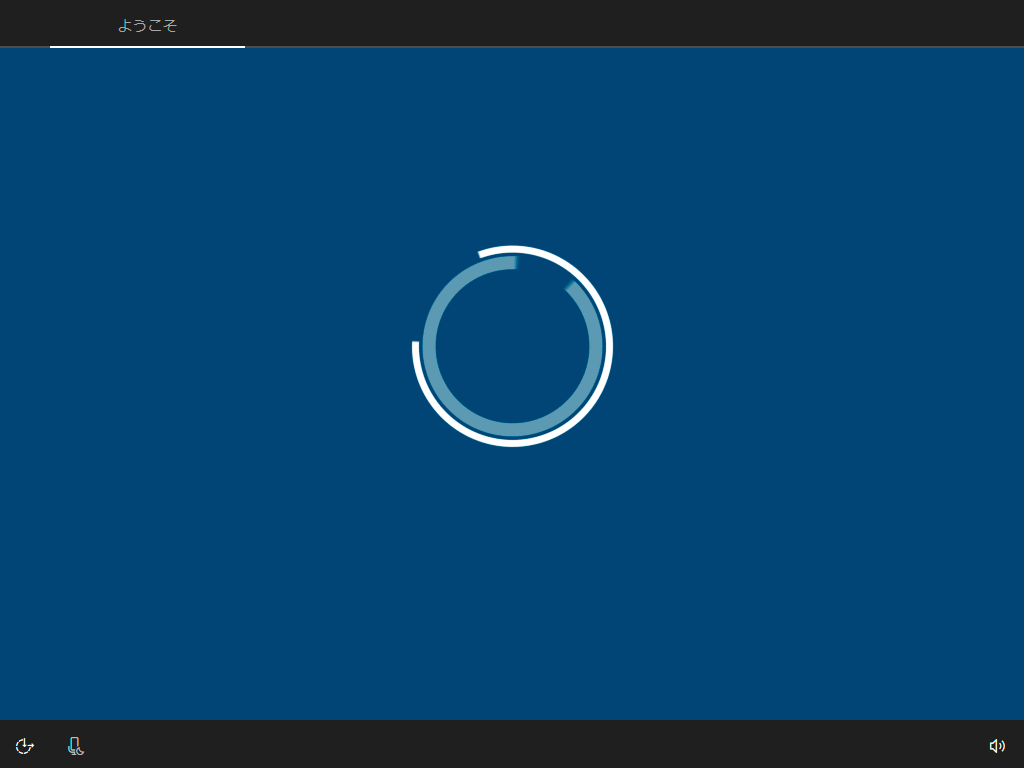Image resolution: width=1024 pixels, height=768 pixels.
Task: Click the outer white spinner arc
Action: (512, 251)
